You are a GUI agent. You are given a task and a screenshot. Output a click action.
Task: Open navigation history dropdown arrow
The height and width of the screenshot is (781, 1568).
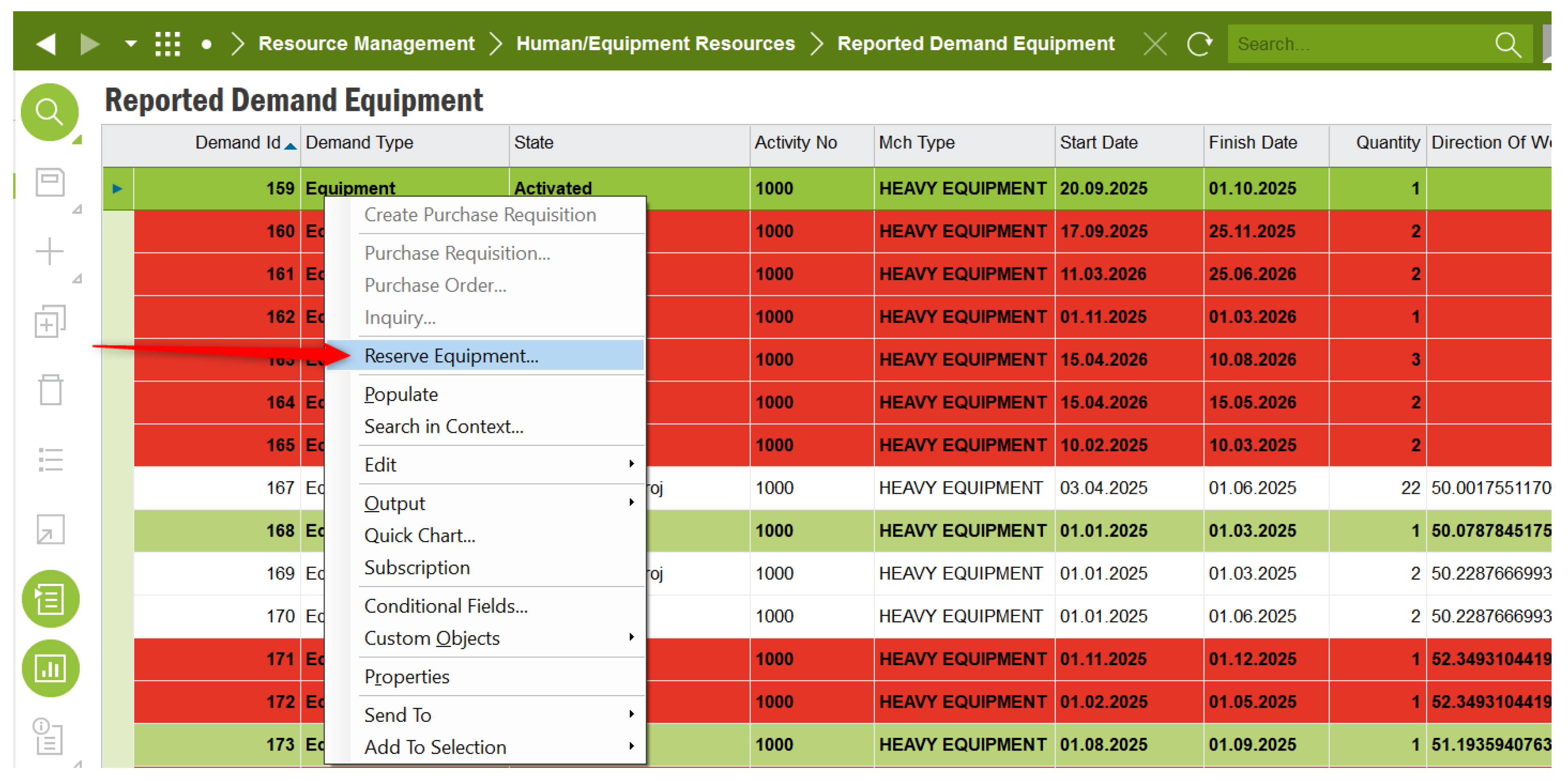coord(130,44)
